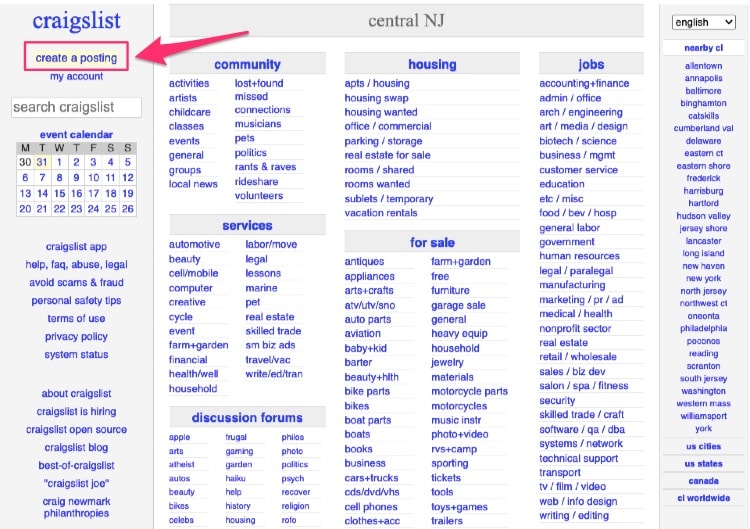Open accounting+finance jobs
The height and width of the screenshot is (529, 750).
584,83
